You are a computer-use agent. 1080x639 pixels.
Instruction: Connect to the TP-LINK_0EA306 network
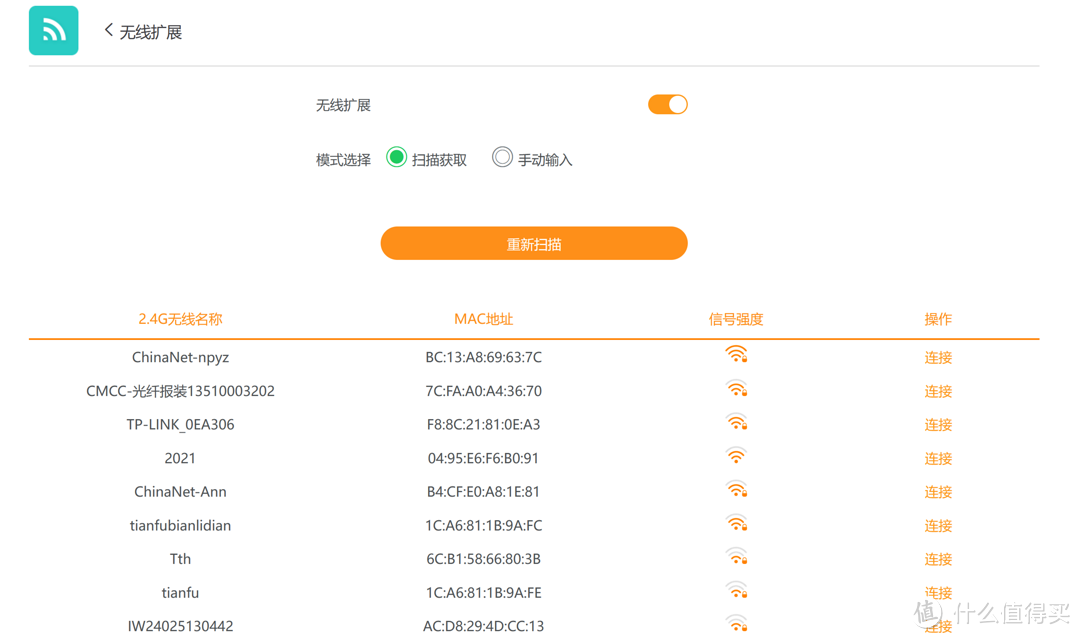938,425
